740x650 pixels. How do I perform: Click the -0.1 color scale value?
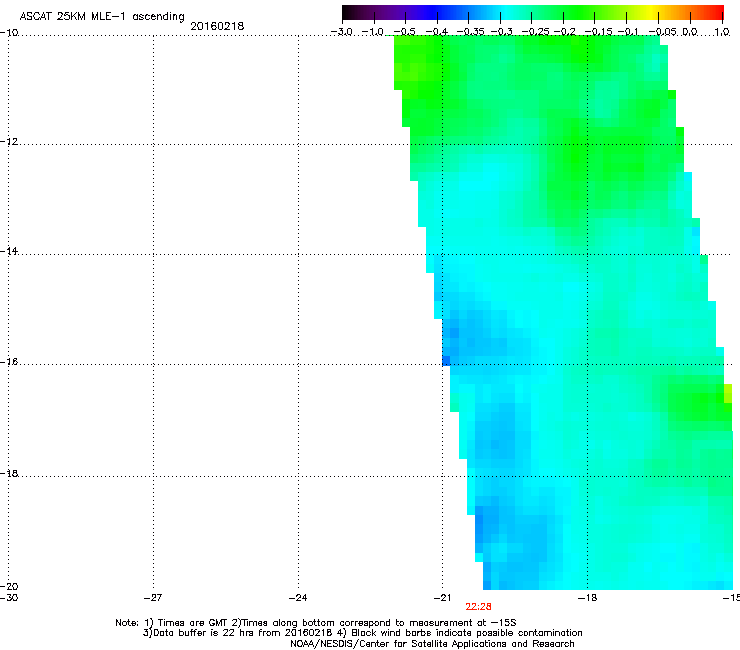[628, 32]
